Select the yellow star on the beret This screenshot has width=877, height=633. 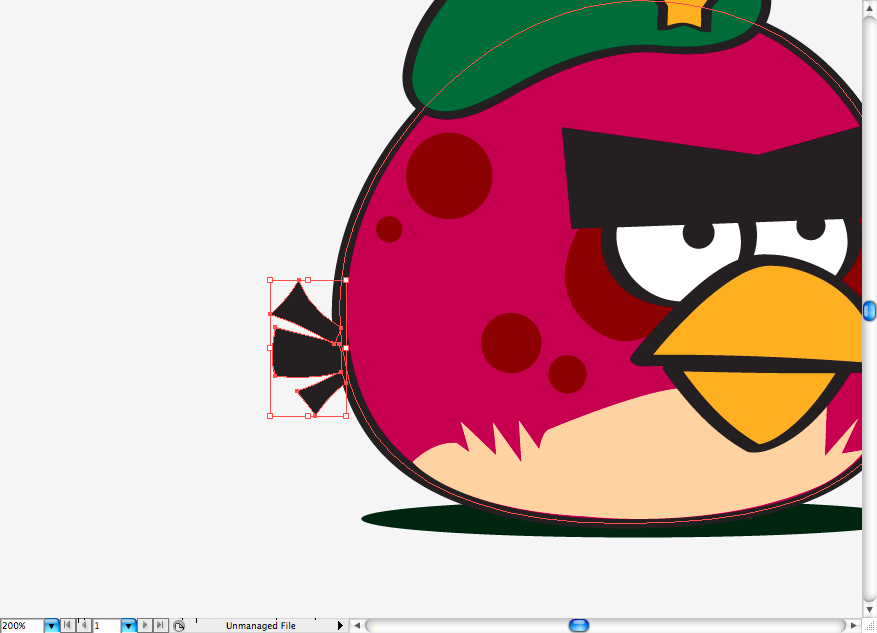pyautogui.click(x=683, y=15)
